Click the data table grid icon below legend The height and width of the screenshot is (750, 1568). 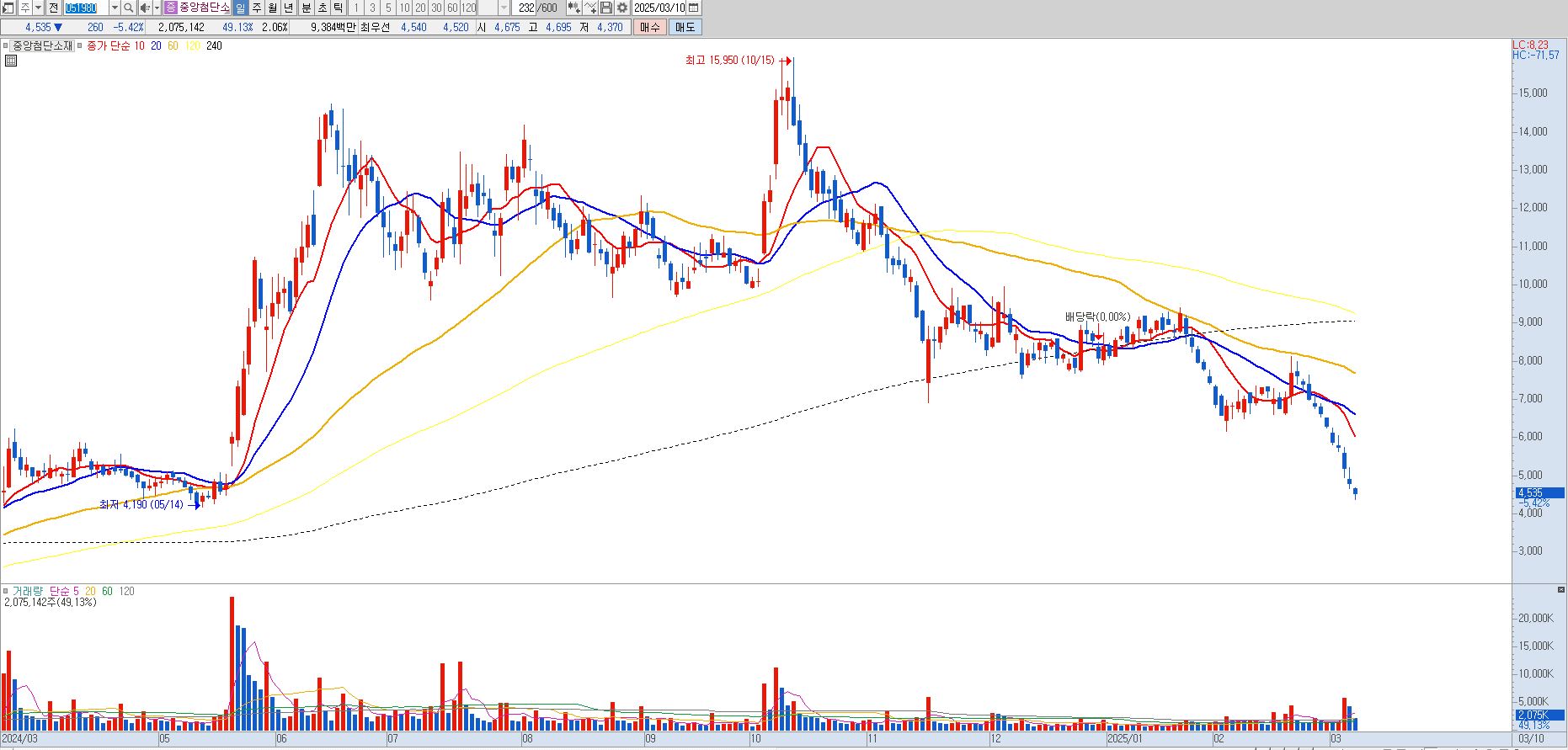click(x=11, y=61)
